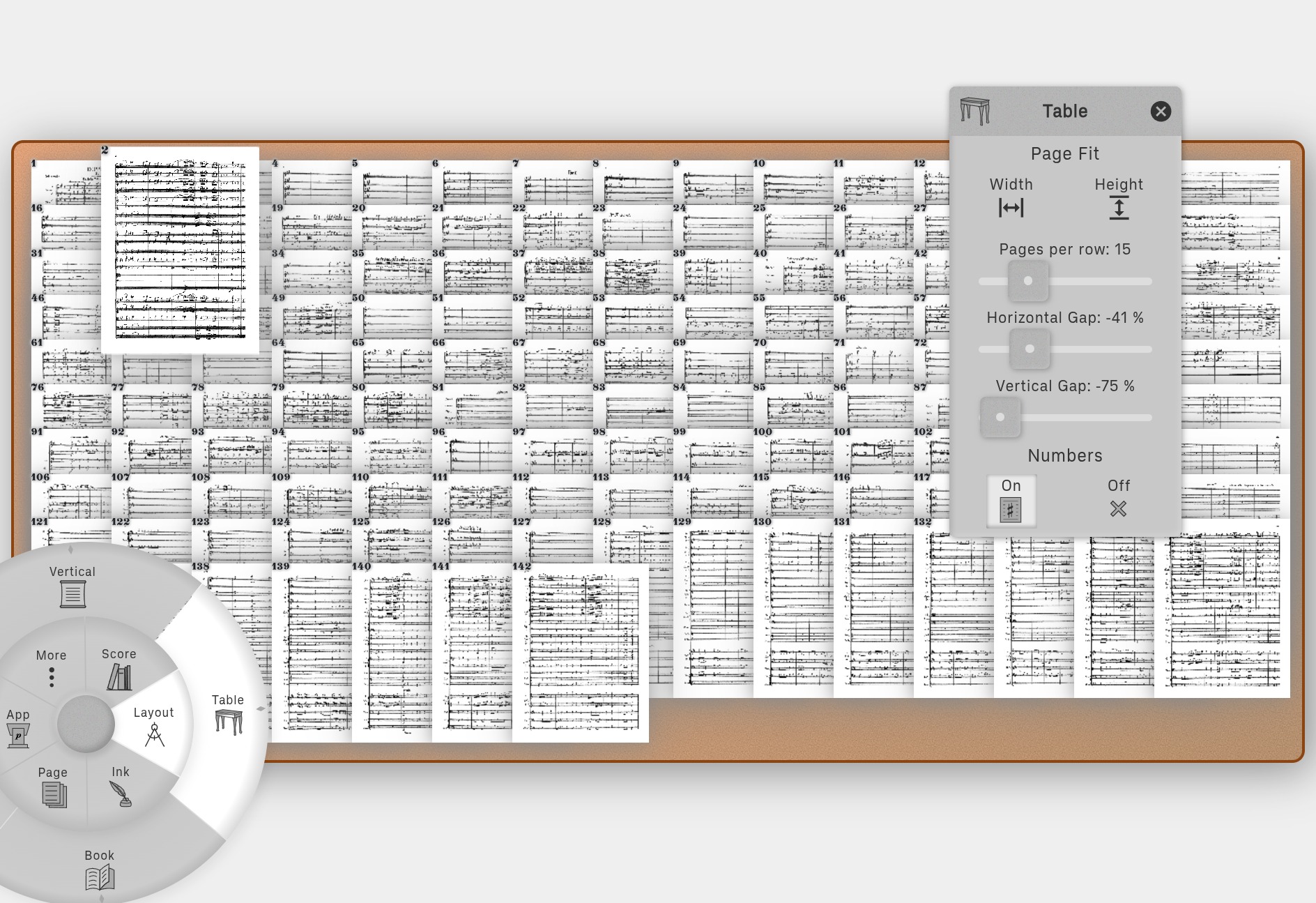Close the Table settings panel
This screenshot has height=903, width=1316.
click(x=1161, y=112)
